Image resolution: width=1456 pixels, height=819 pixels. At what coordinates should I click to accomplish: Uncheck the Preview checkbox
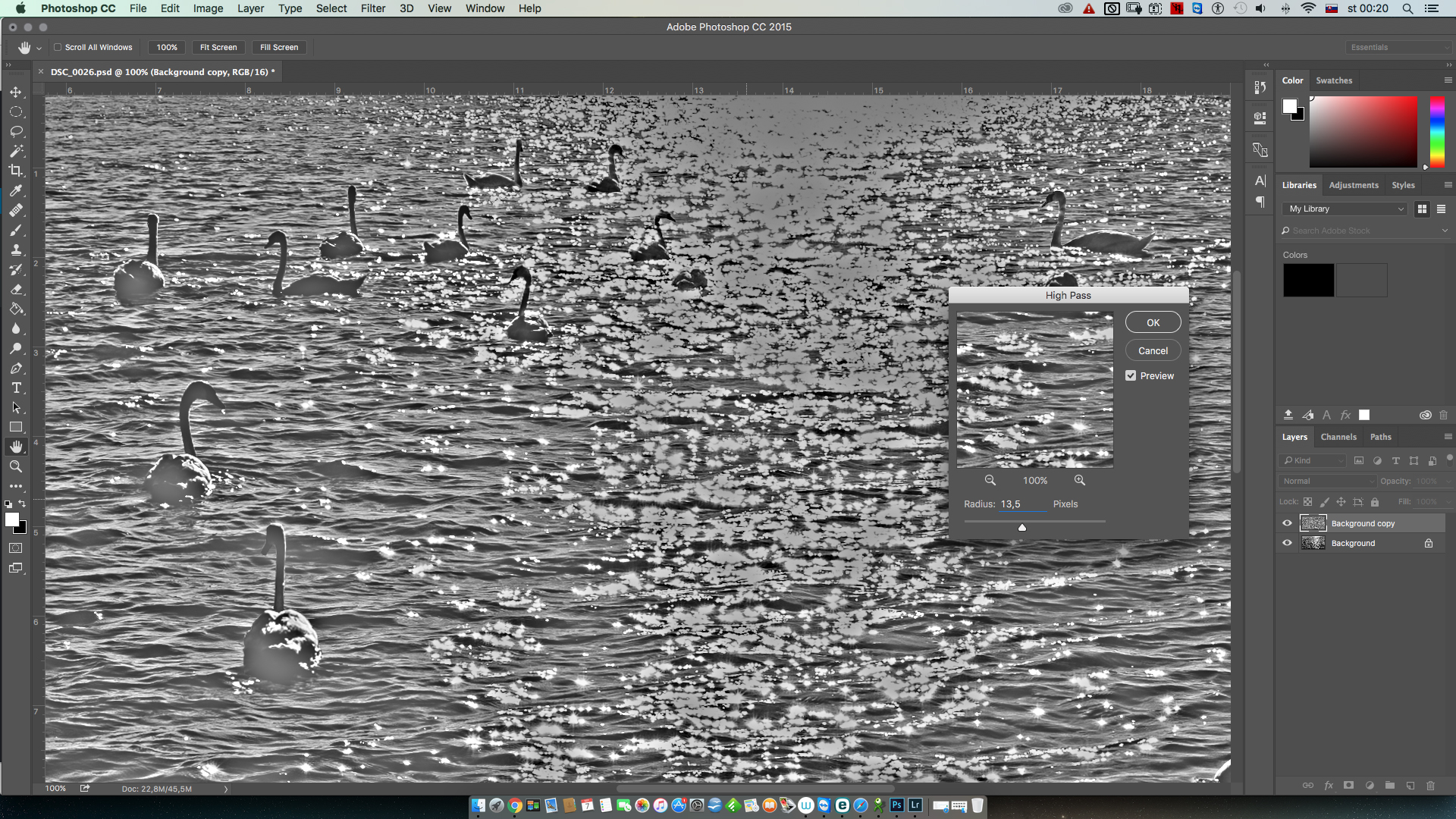(1131, 375)
